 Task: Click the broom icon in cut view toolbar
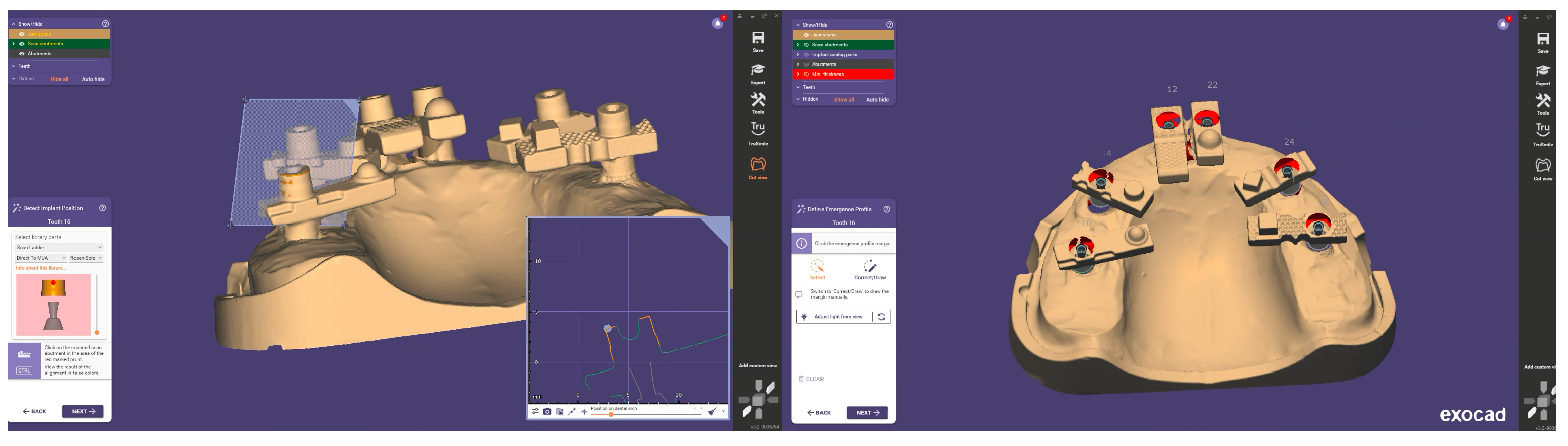(712, 412)
